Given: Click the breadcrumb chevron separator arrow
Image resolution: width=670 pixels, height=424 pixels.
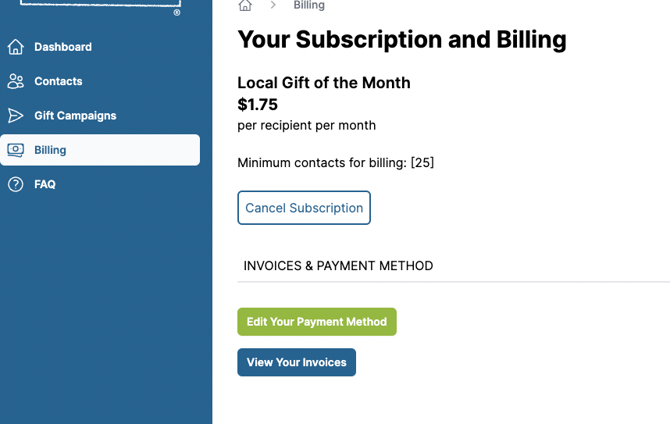Looking at the screenshot, I should 273,5.
